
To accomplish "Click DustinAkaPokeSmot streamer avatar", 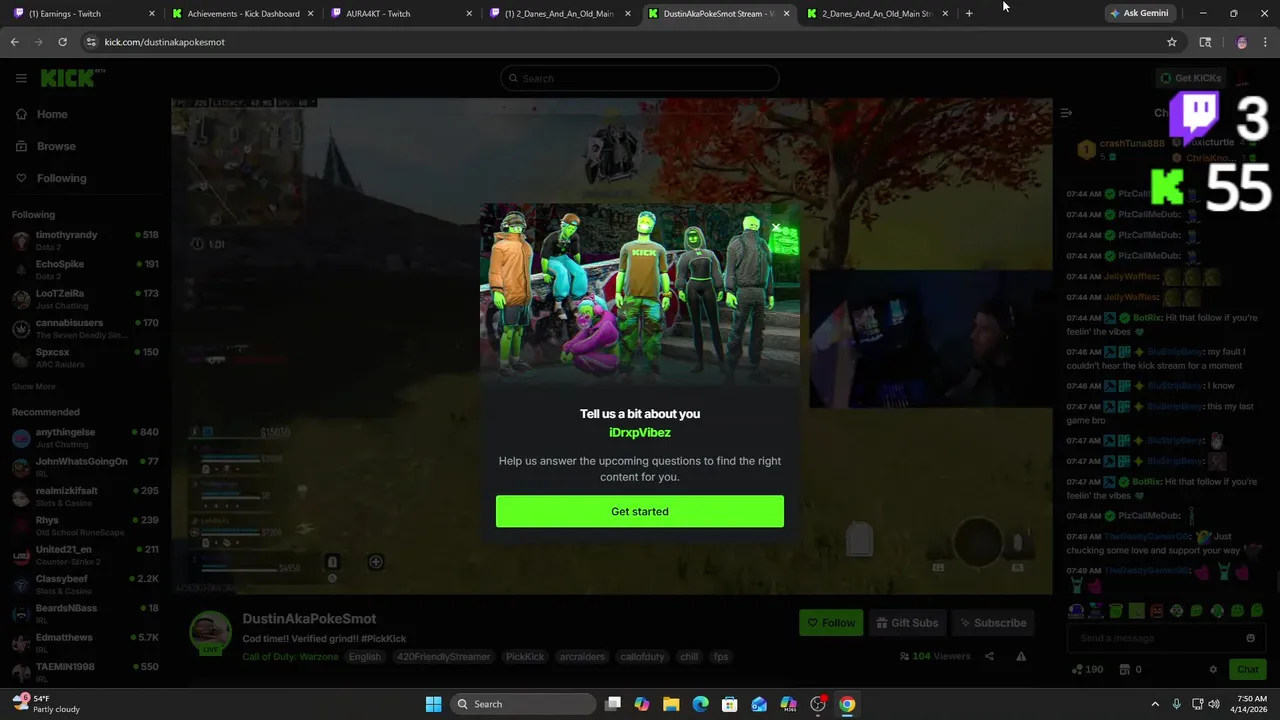I will (x=211, y=633).
